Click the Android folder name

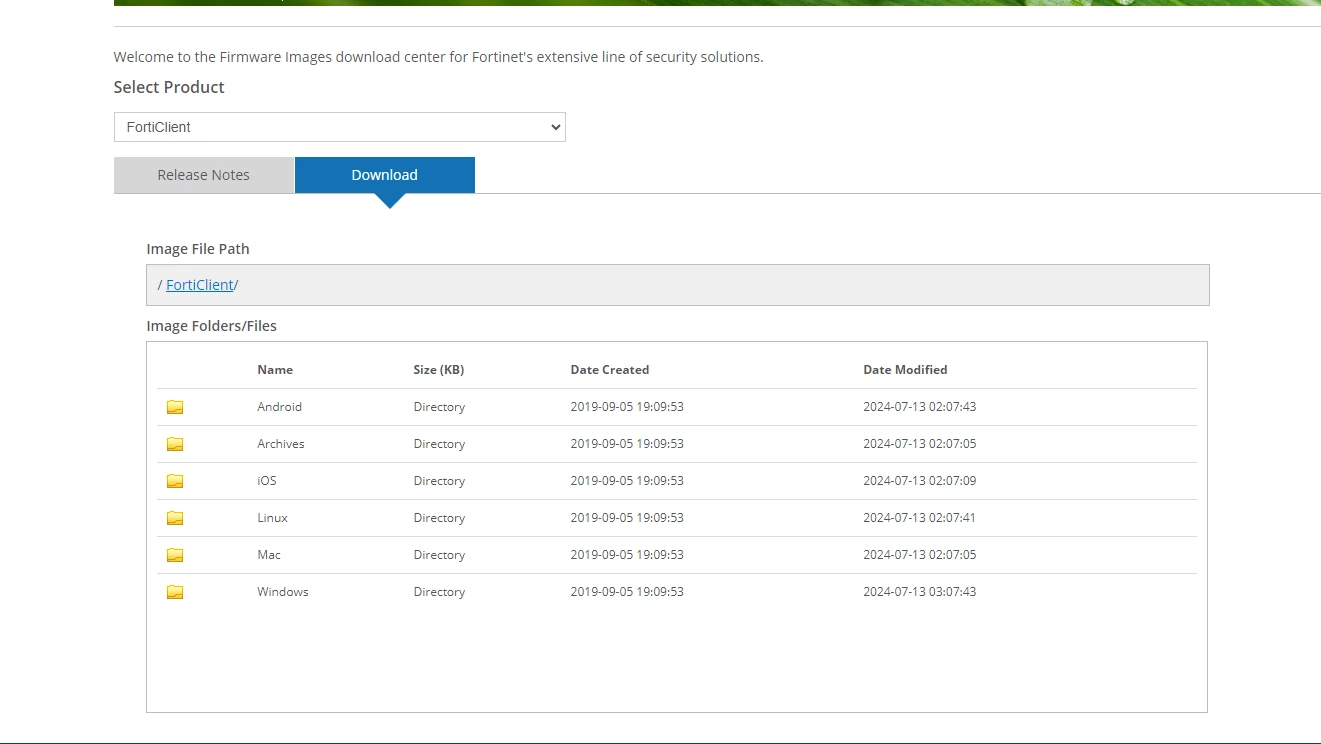[280, 407]
